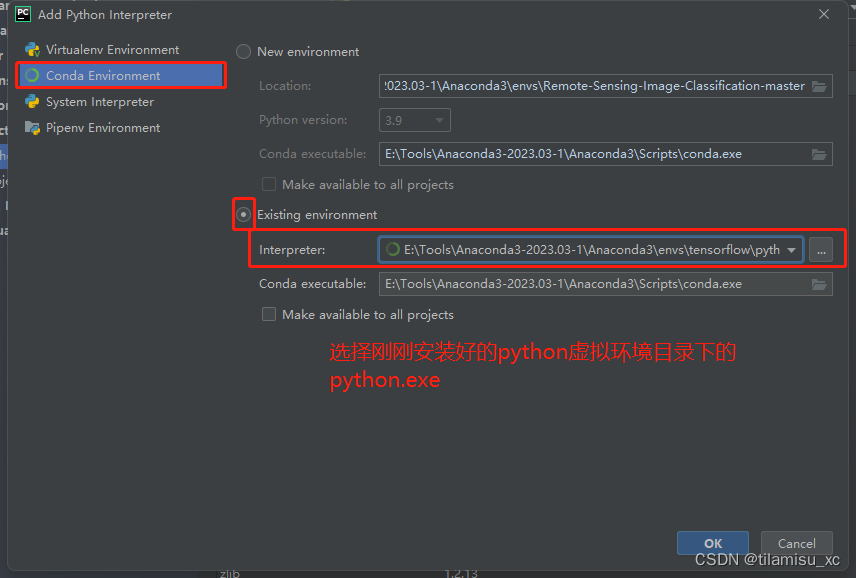Click folder icon in New environment's Conda executable field
856x578 pixels.
click(x=819, y=154)
